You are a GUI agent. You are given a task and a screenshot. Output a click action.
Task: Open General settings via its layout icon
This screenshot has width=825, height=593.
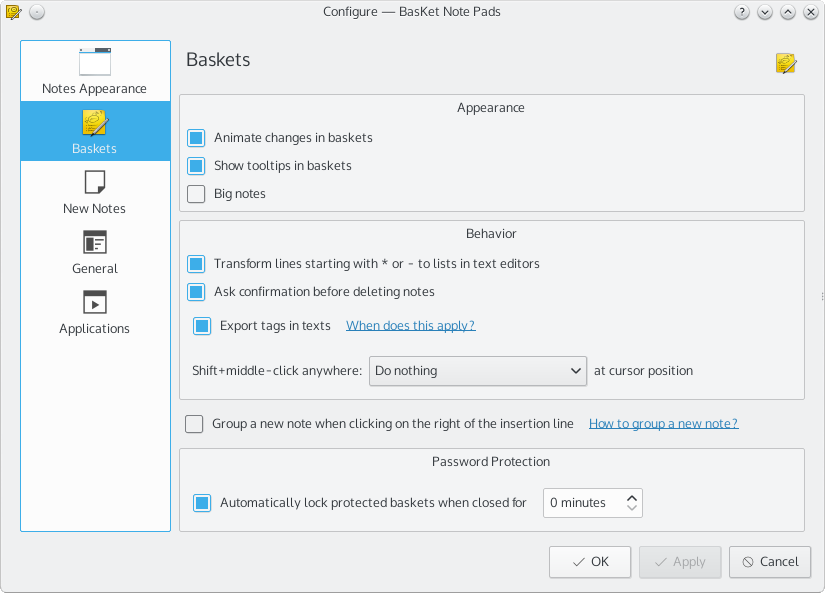click(95, 243)
